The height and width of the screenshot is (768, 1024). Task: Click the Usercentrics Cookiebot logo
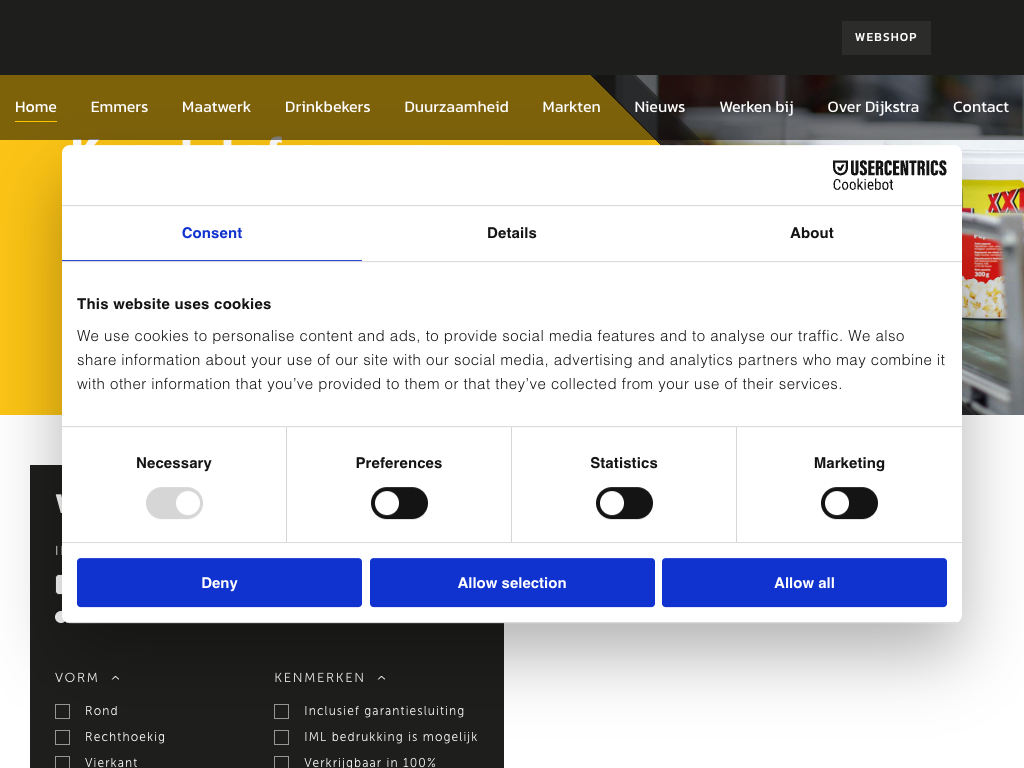click(889, 175)
